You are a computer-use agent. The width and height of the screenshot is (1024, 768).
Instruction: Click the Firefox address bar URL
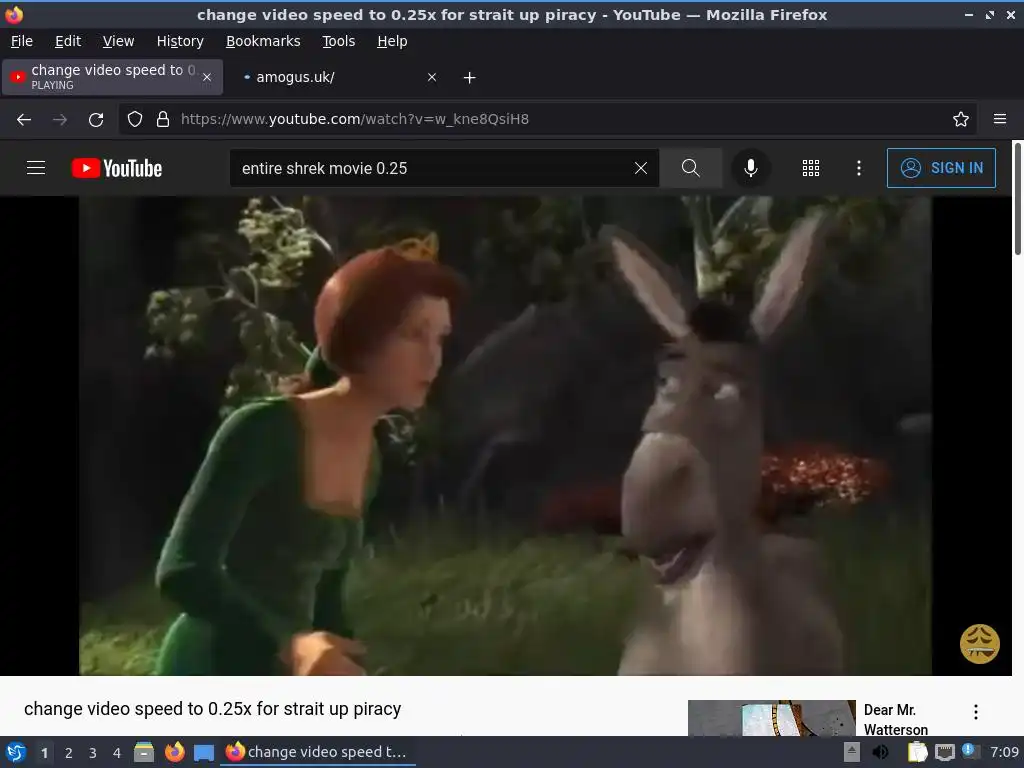[x=355, y=119]
